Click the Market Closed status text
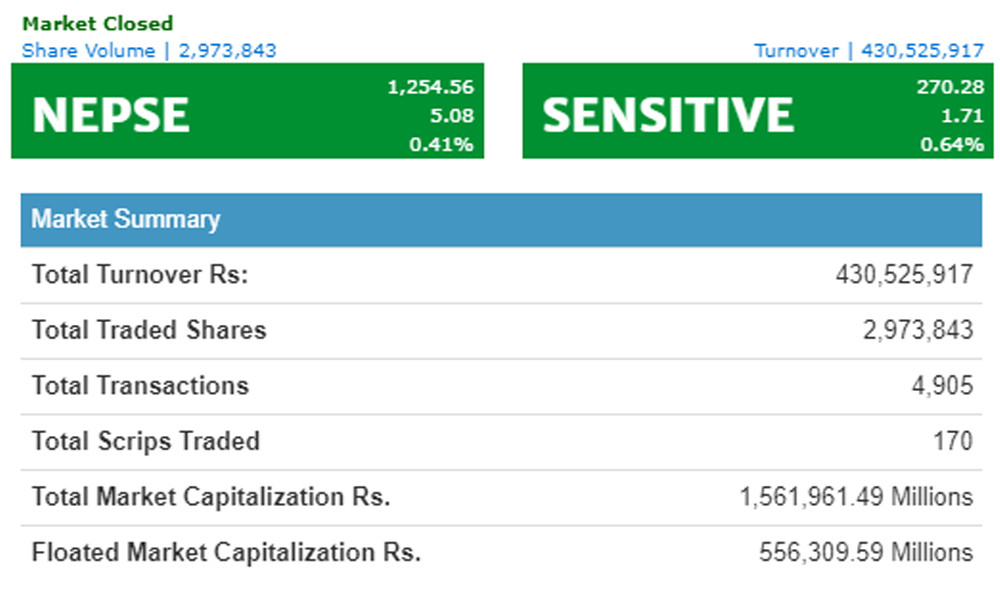 point(97,23)
